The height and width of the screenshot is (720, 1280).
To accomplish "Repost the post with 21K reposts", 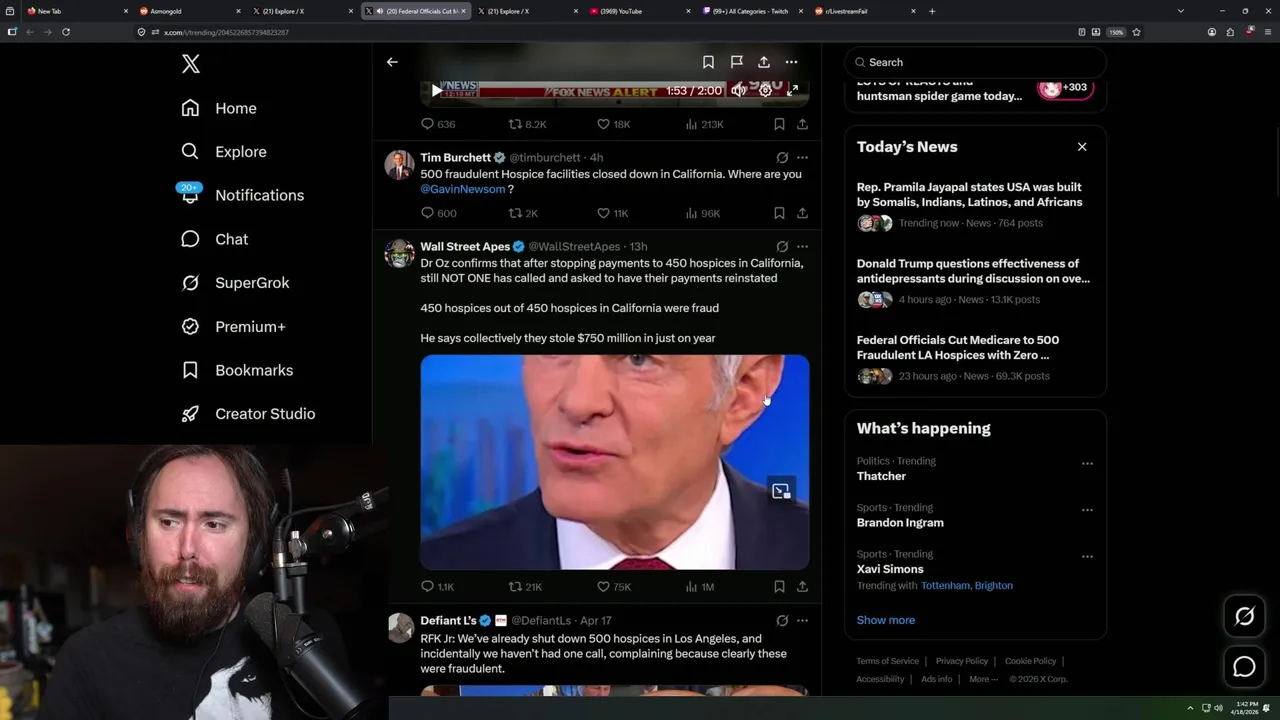I will point(525,587).
